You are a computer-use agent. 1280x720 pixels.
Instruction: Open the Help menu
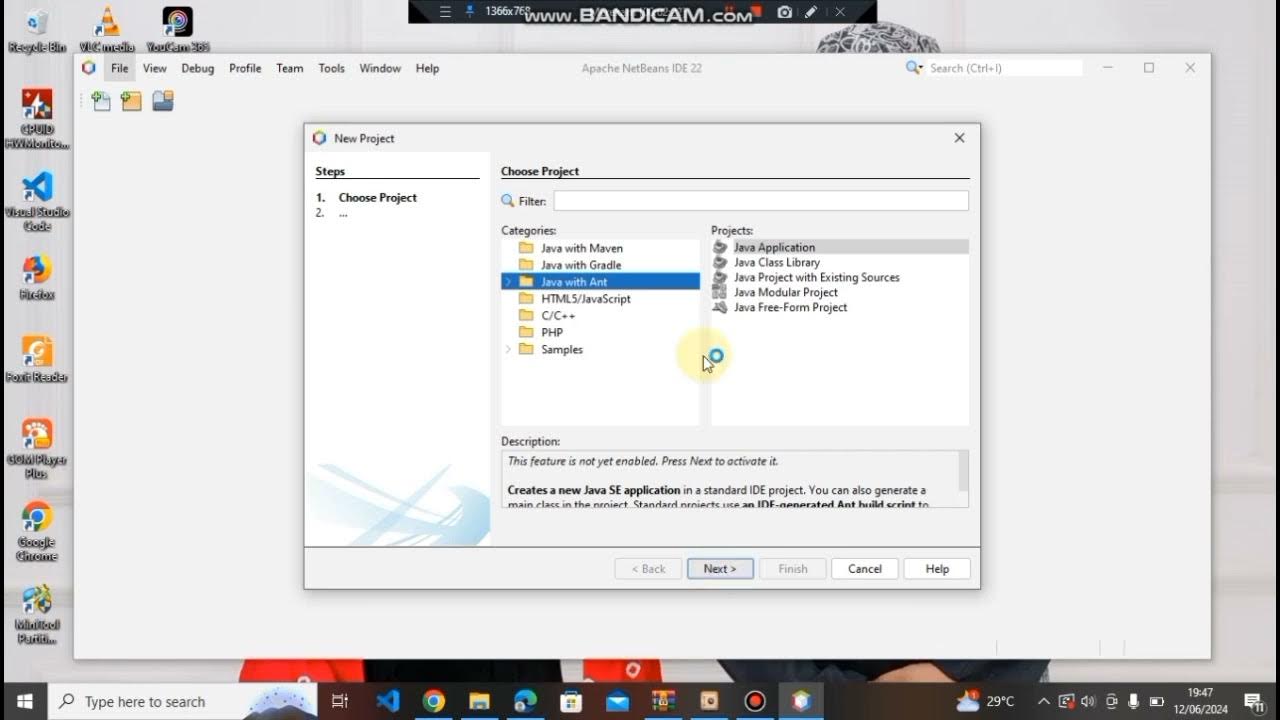point(427,68)
